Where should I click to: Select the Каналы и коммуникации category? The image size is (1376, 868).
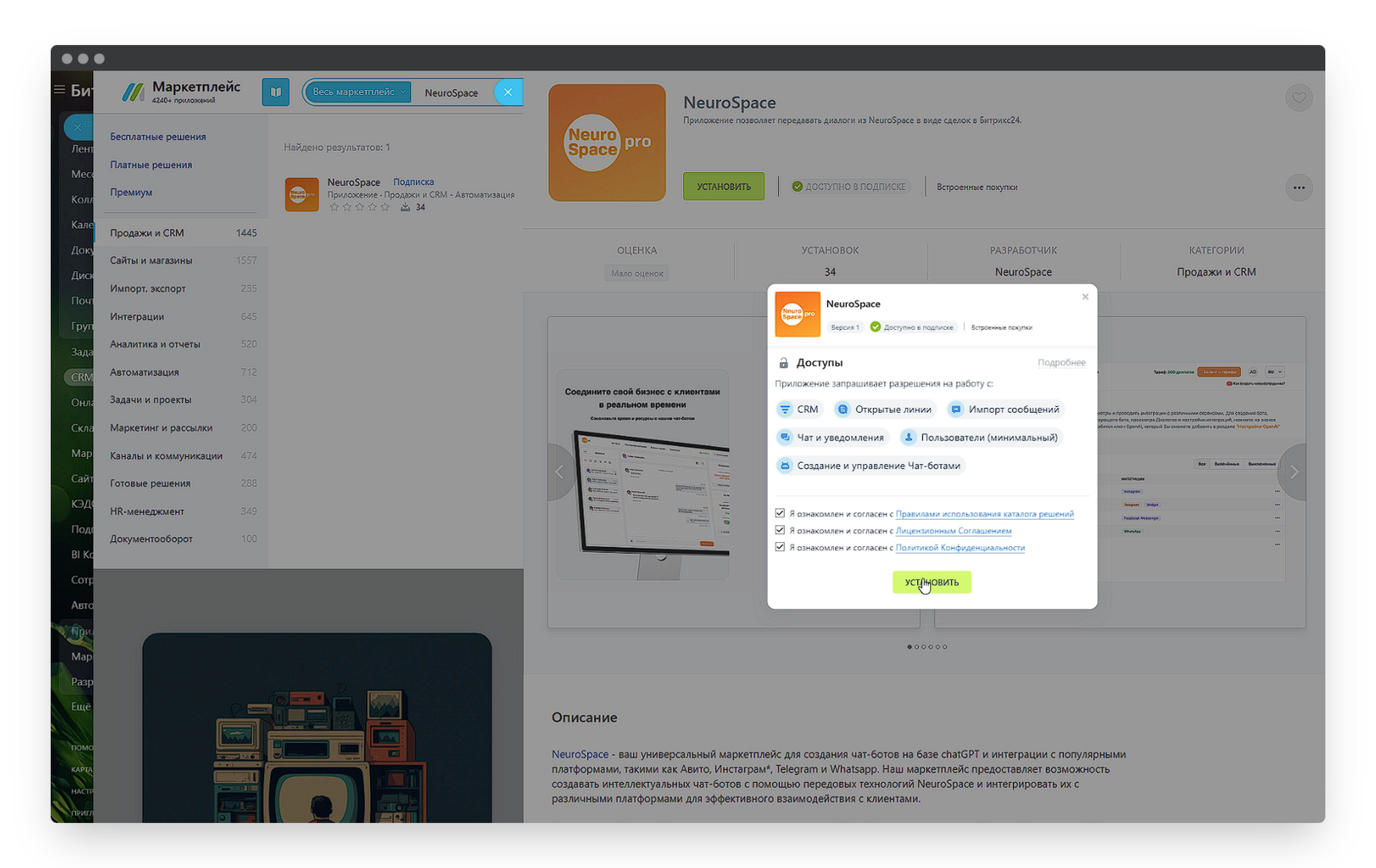181,455
